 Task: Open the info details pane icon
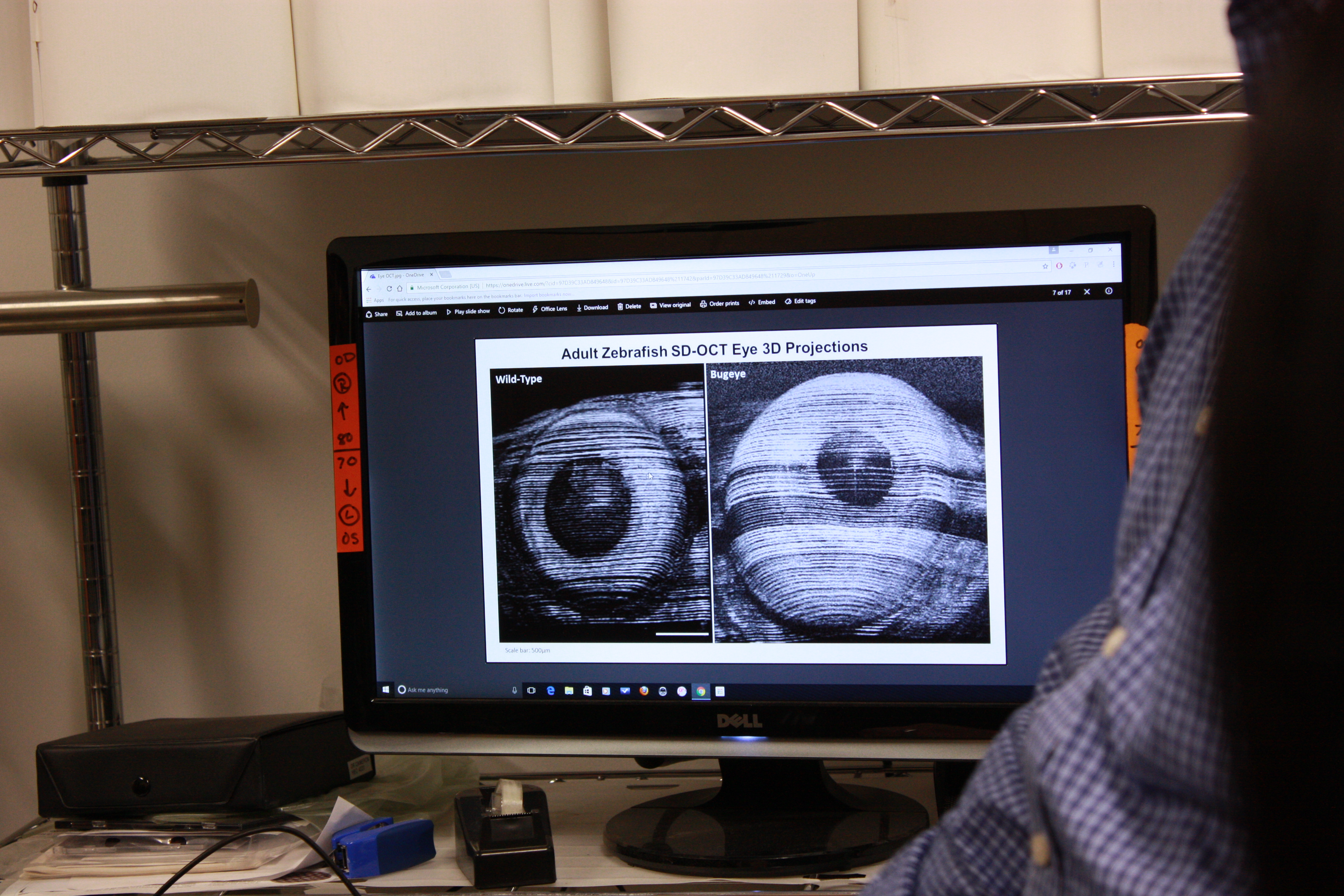(1109, 291)
